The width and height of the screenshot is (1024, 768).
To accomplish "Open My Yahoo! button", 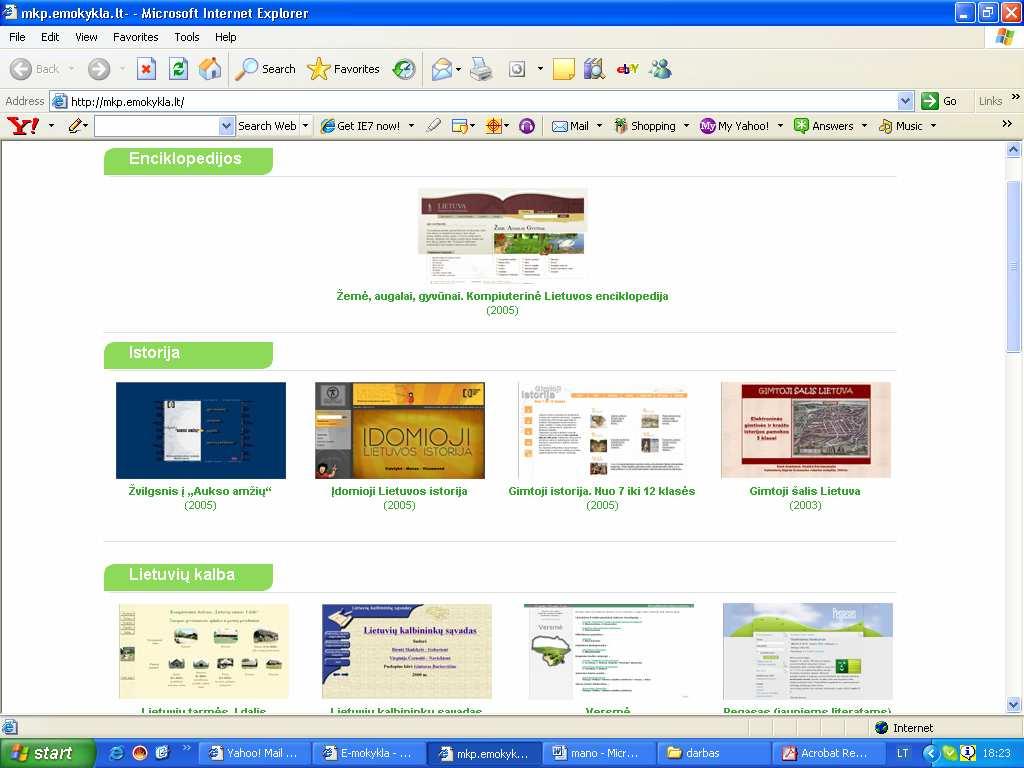I will point(734,126).
